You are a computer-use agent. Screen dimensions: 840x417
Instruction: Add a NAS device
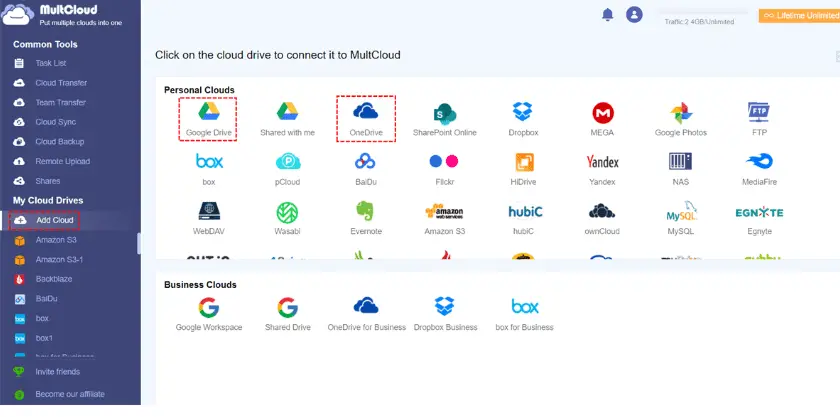(680, 168)
